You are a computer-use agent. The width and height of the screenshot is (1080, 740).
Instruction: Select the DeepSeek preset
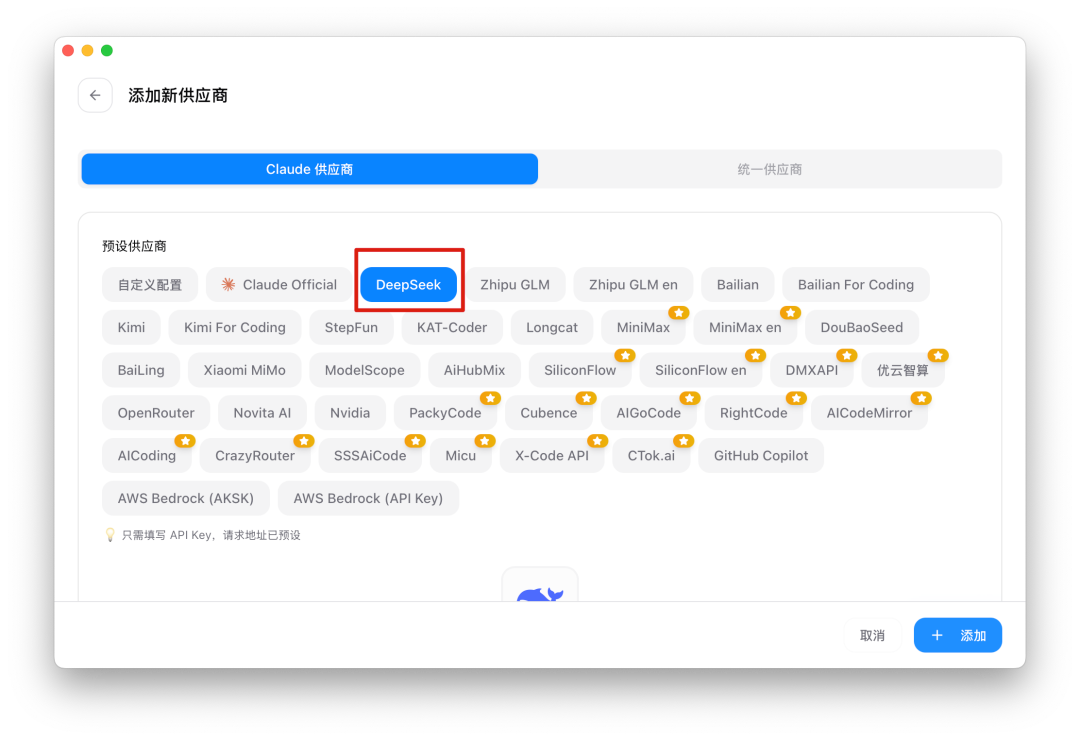[x=408, y=285]
